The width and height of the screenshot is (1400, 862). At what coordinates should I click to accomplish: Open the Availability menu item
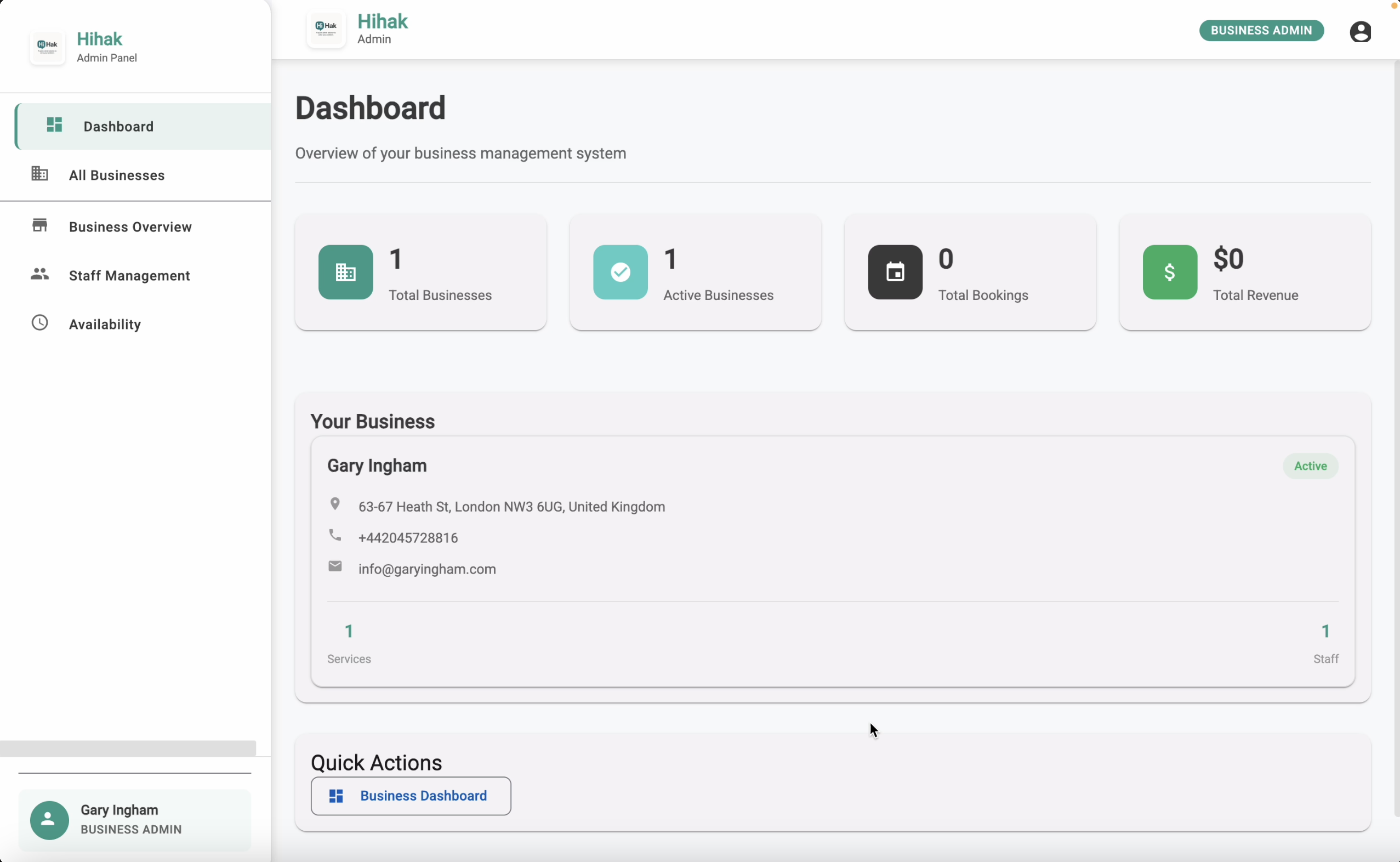(105, 325)
